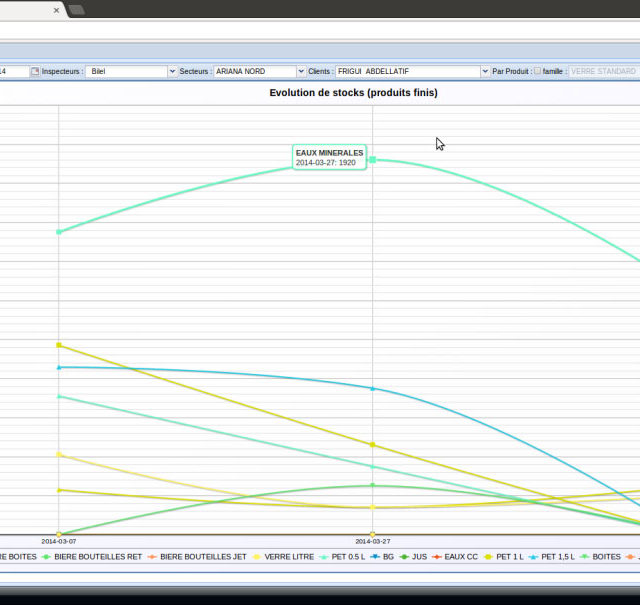Hide the VERRE LITRE series
The height and width of the screenshot is (605, 640).
coord(289,556)
